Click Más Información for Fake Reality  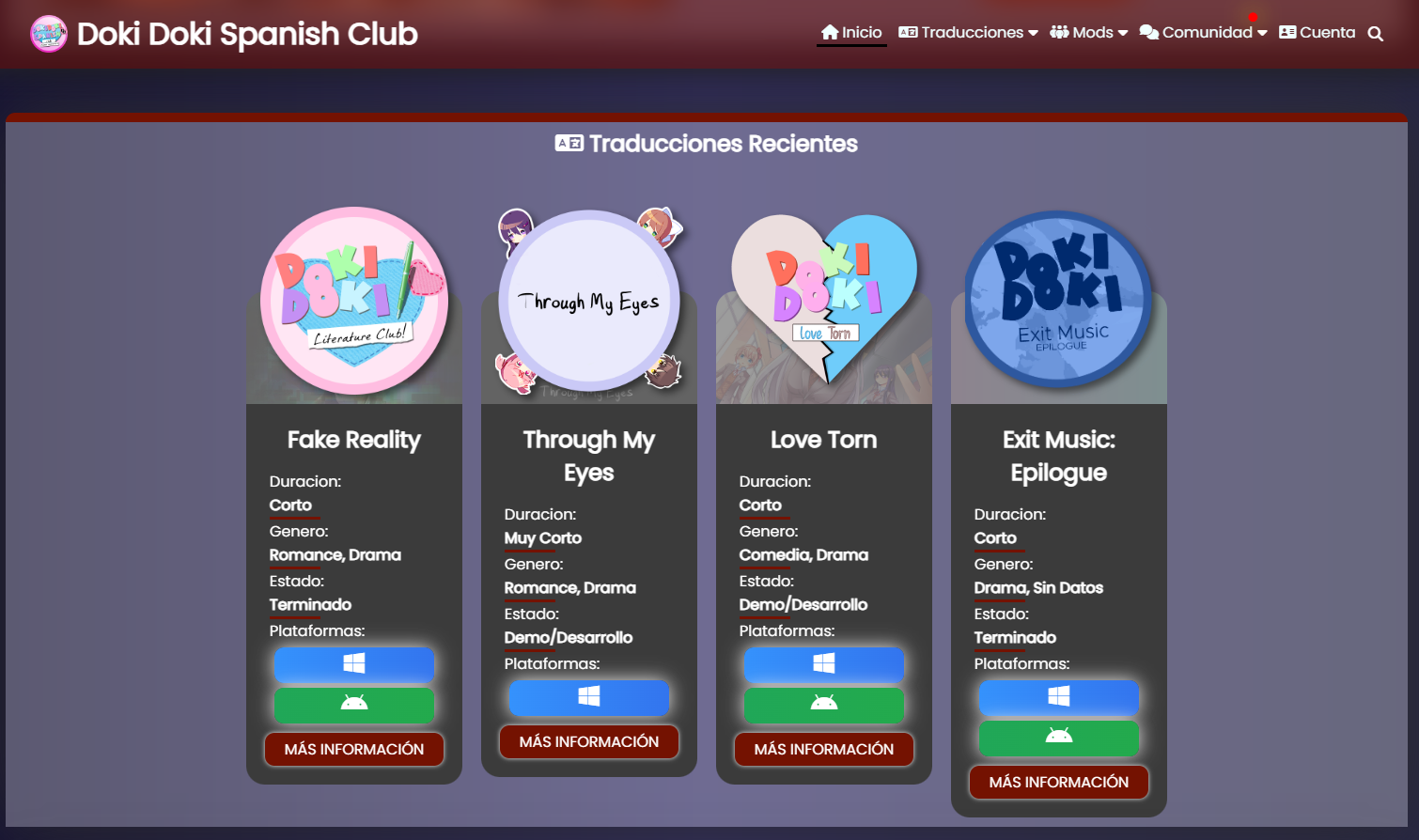coord(354,749)
